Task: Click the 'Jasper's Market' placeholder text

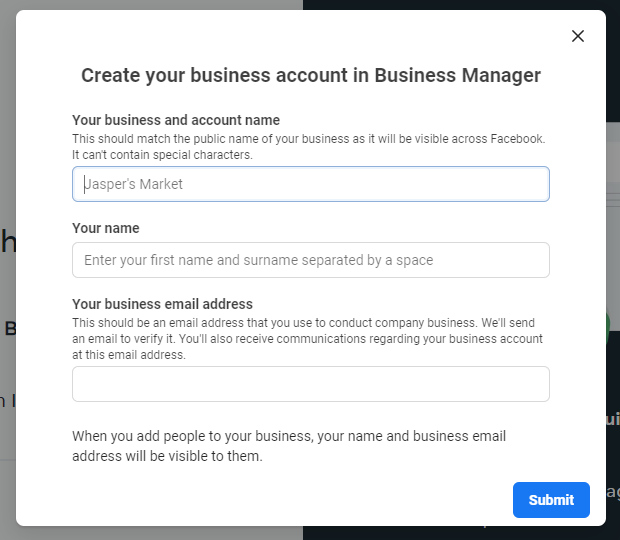Action: point(134,184)
